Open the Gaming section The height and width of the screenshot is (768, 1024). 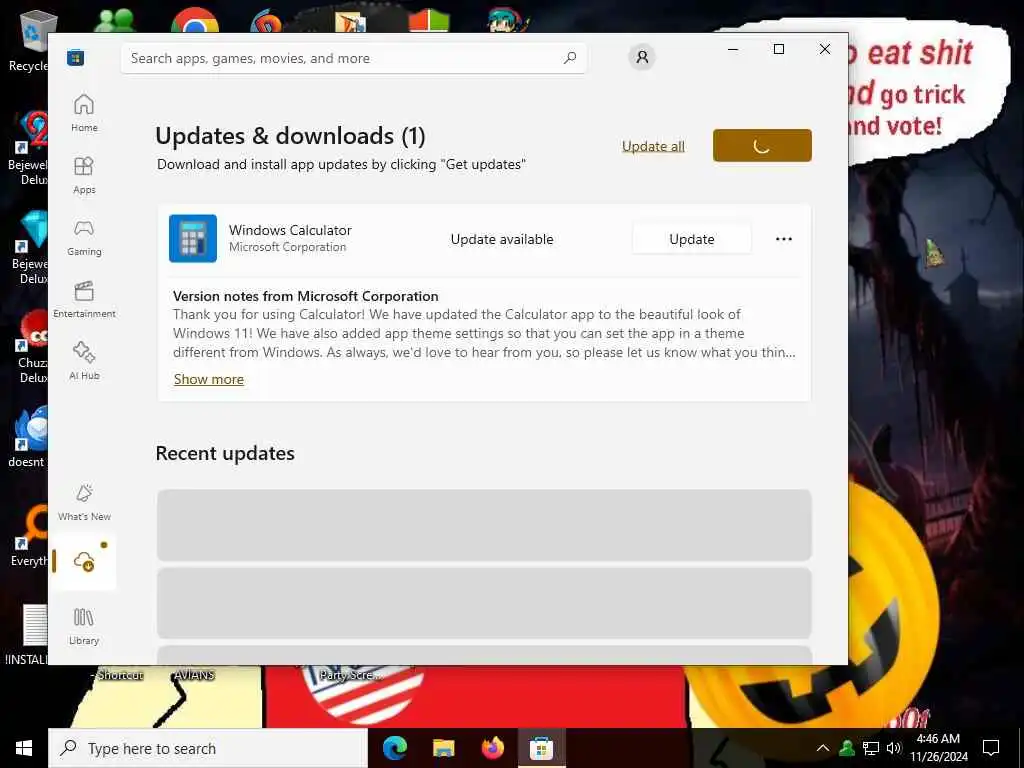[84, 237]
